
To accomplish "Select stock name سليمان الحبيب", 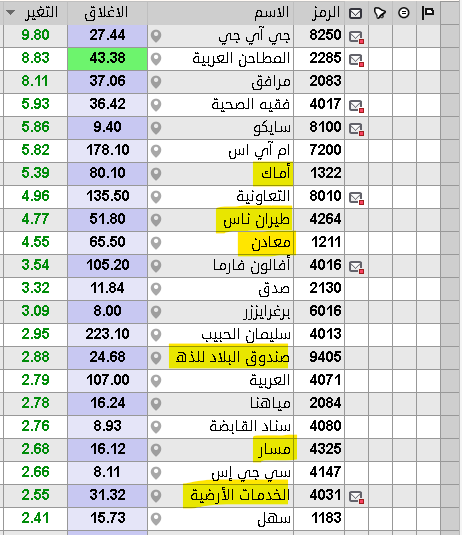I will pos(246,334).
